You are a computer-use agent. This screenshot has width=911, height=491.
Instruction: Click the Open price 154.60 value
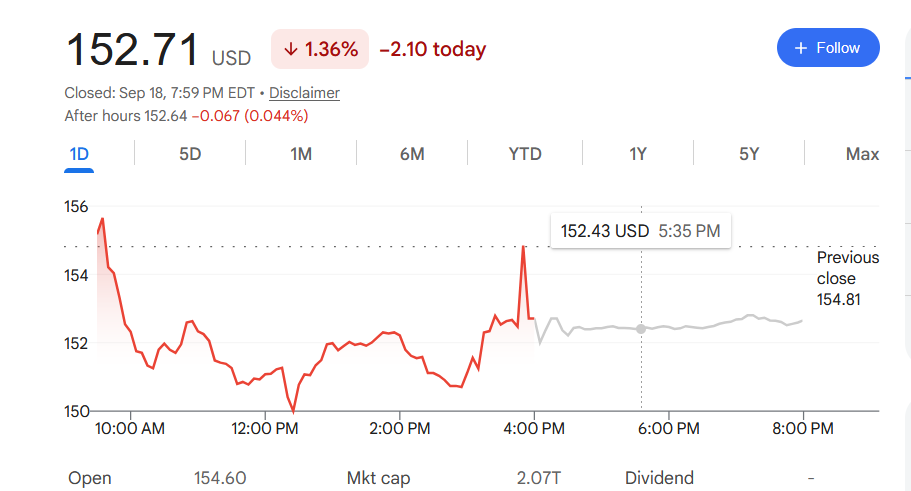tap(220, 478)
